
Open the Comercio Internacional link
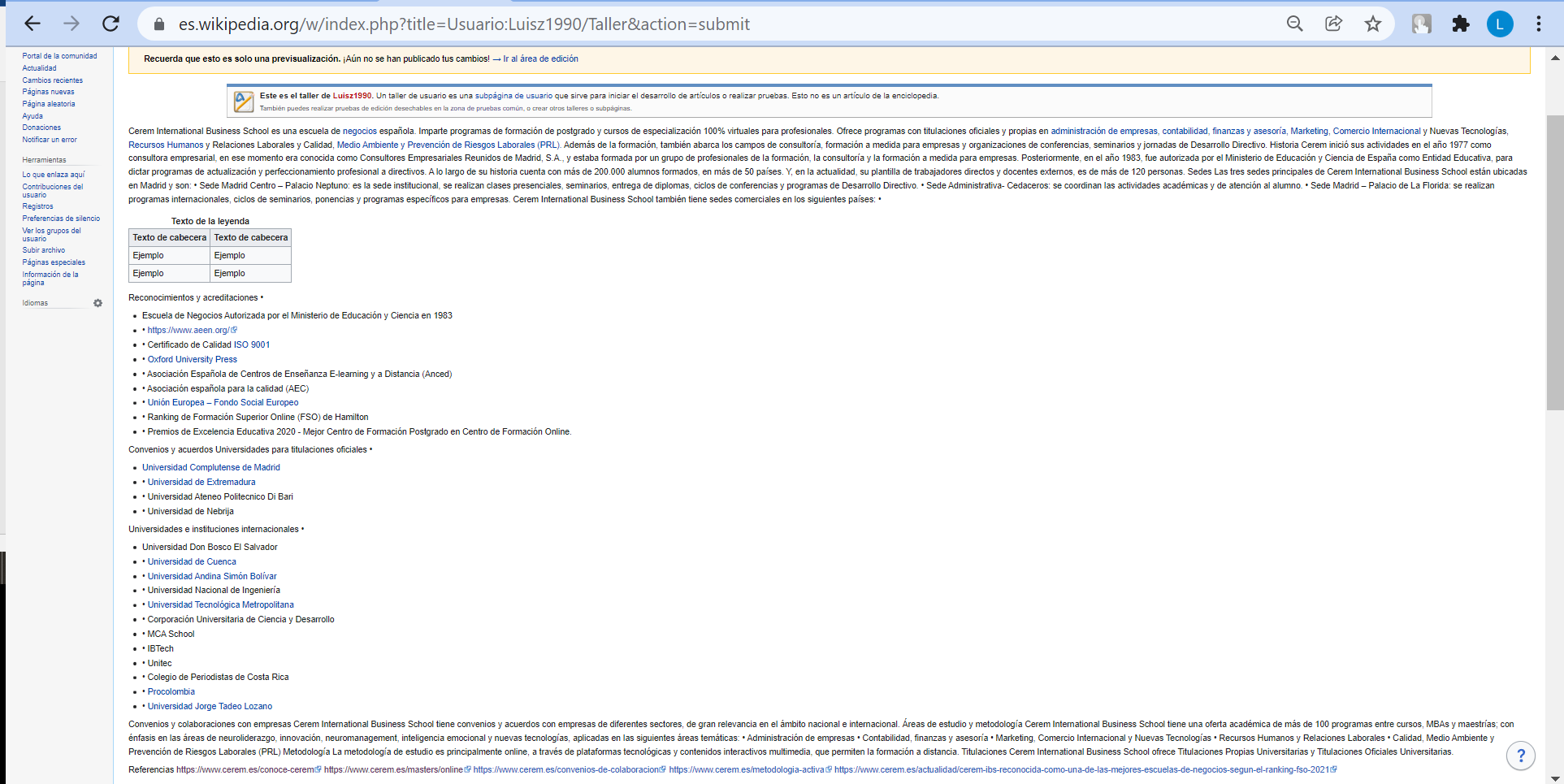[1377, 131]
